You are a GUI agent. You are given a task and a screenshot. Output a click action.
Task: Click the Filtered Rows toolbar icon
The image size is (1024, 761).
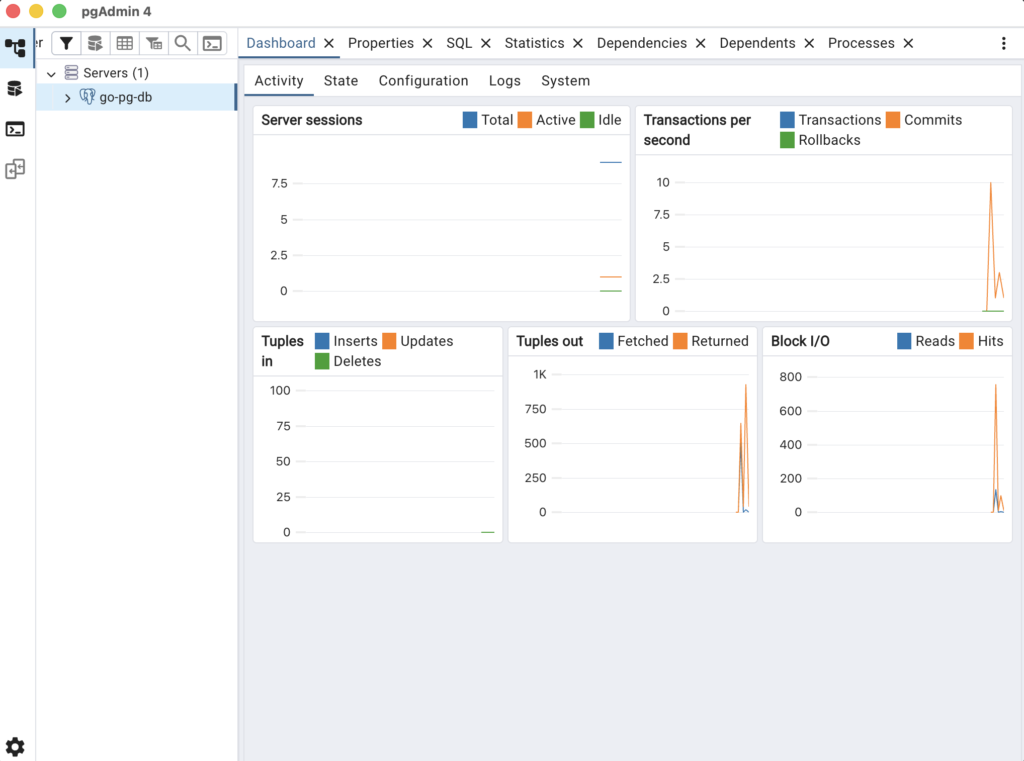tap(154, 43)
